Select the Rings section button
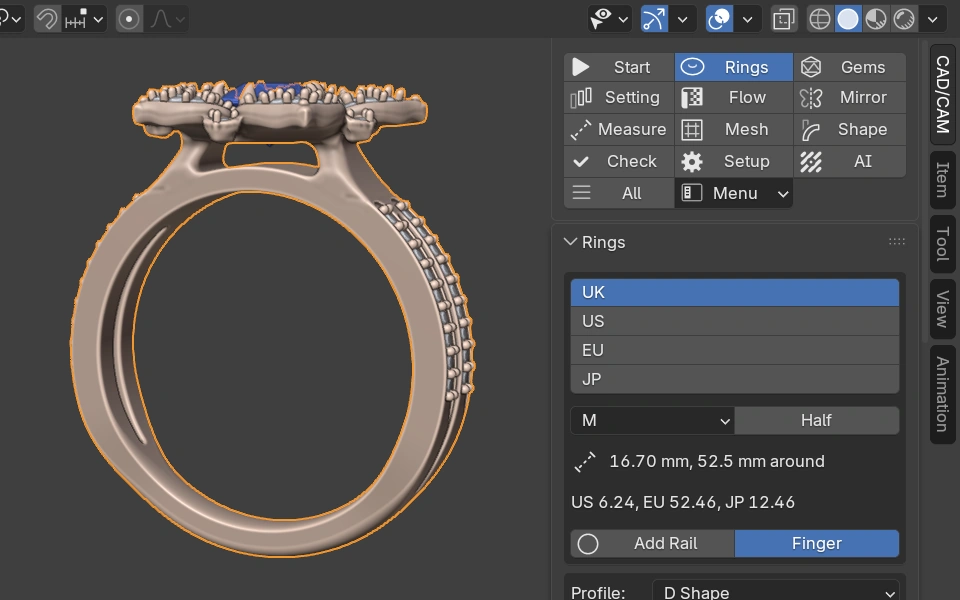The height and width of the screenshot is (600, 960). pyautogui.click(x=733, y=67)
